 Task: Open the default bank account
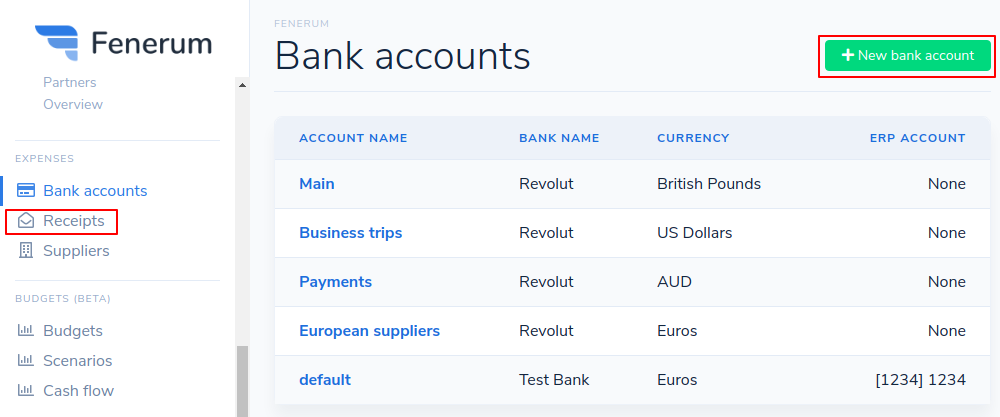tap(325, 380)
